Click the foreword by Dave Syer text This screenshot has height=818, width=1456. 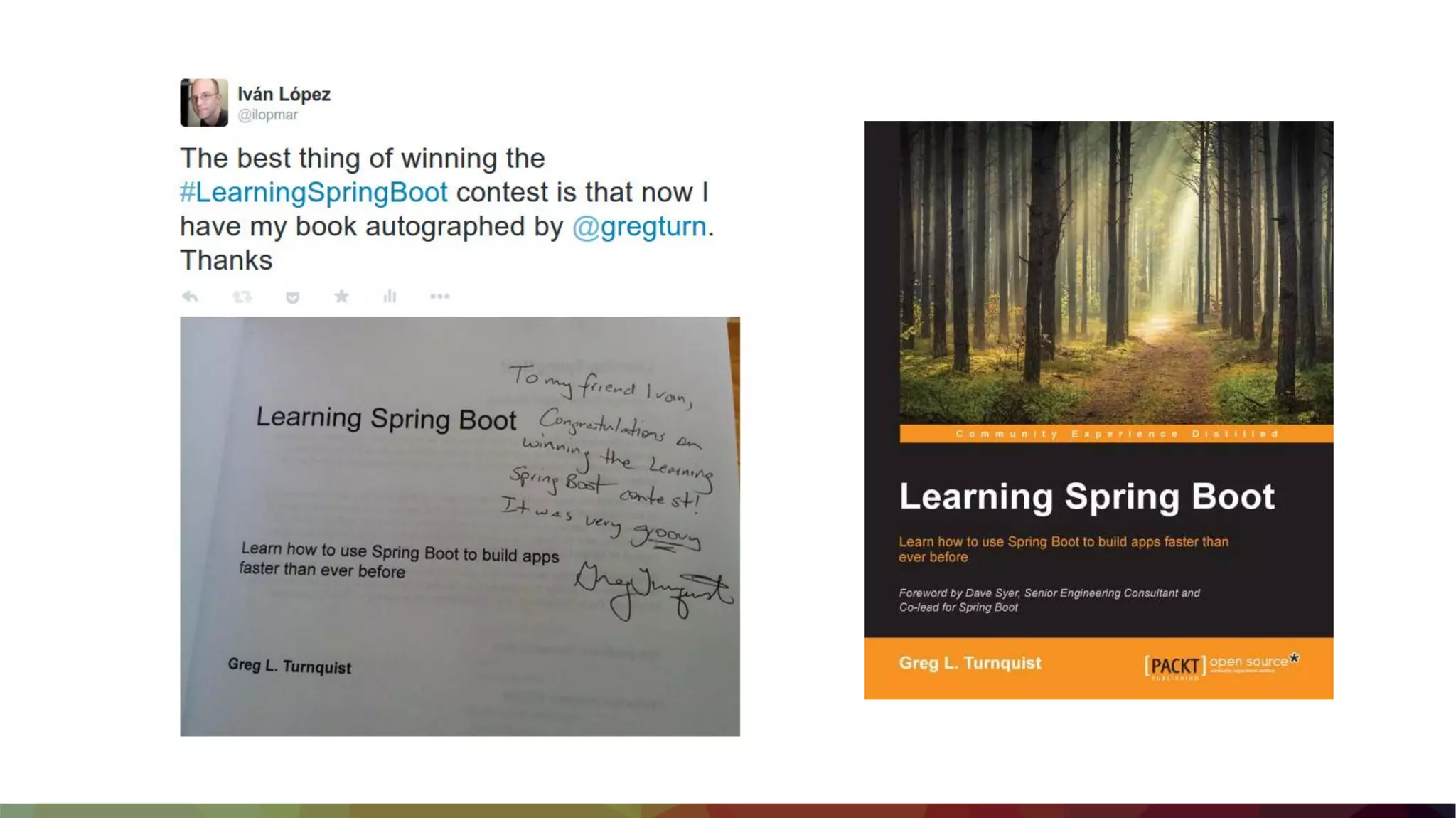tap(1049, 600)
